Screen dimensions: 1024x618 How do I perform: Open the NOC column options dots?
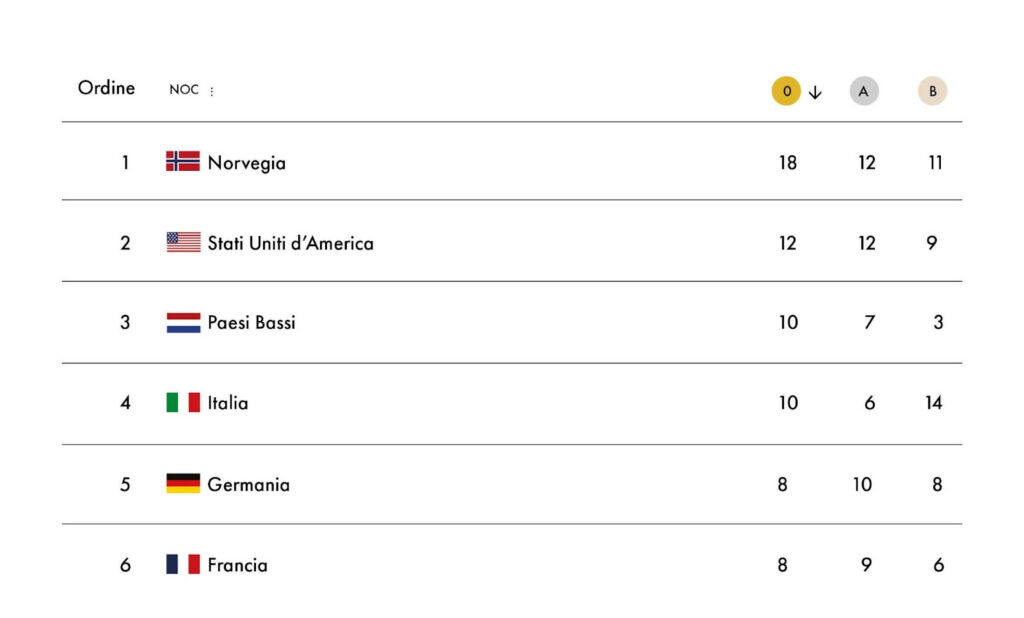pyautogui.click(x=212, y=91)
